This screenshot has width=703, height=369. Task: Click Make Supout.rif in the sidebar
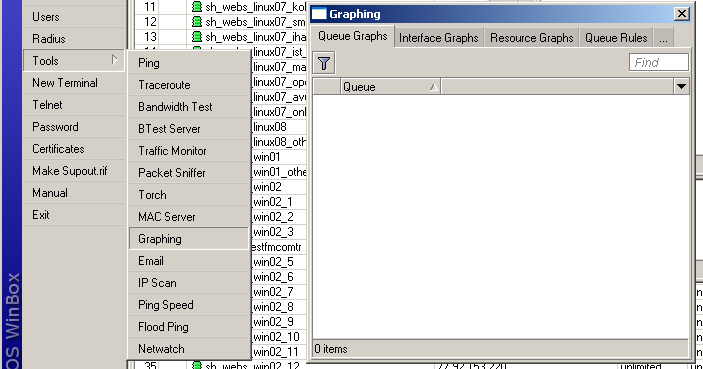pos(74,170)
